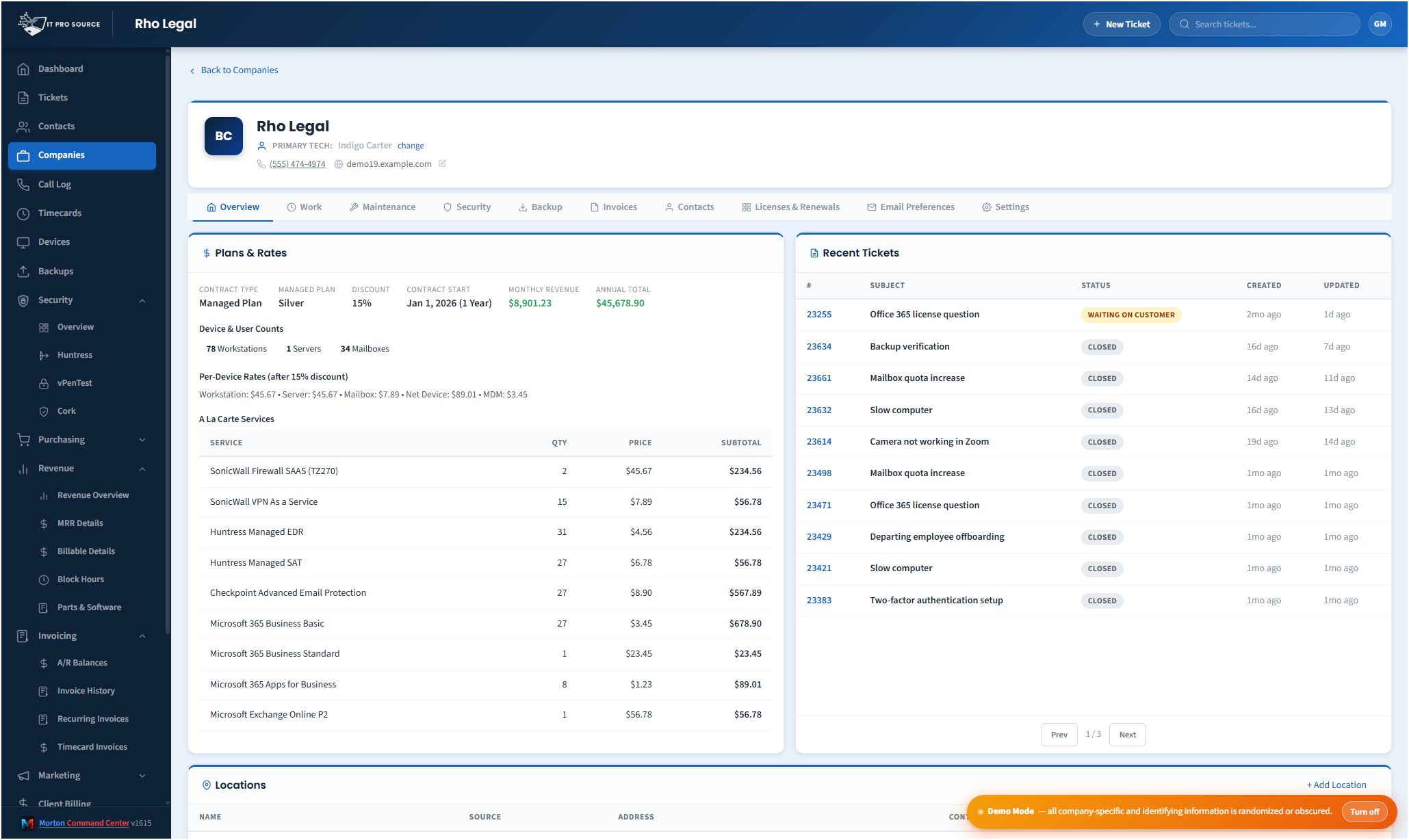Click the Cork shield icon

(x=44, y=411)
